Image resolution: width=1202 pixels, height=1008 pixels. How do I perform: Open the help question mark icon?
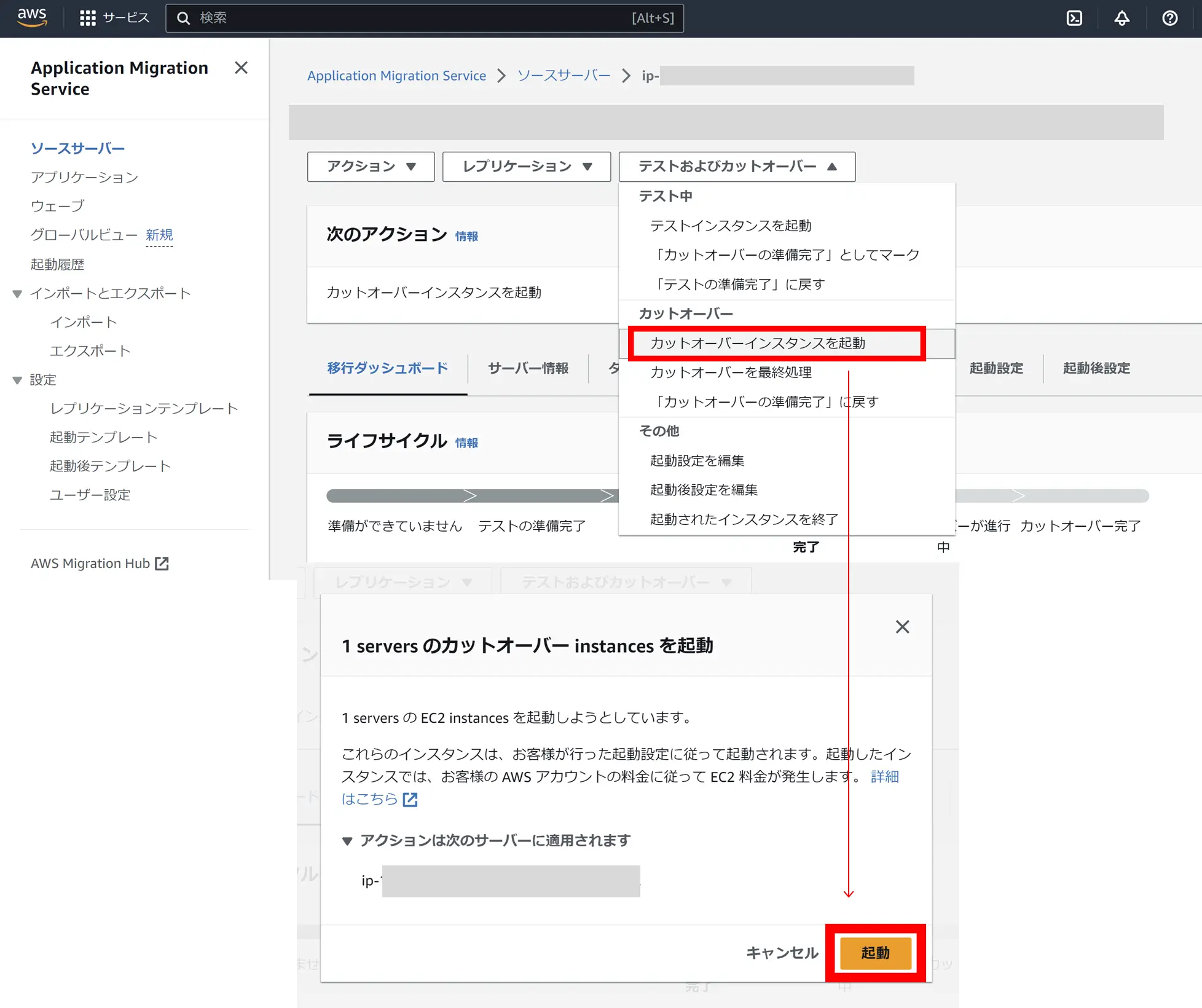pyautogui.click(x=1170, y=18)
